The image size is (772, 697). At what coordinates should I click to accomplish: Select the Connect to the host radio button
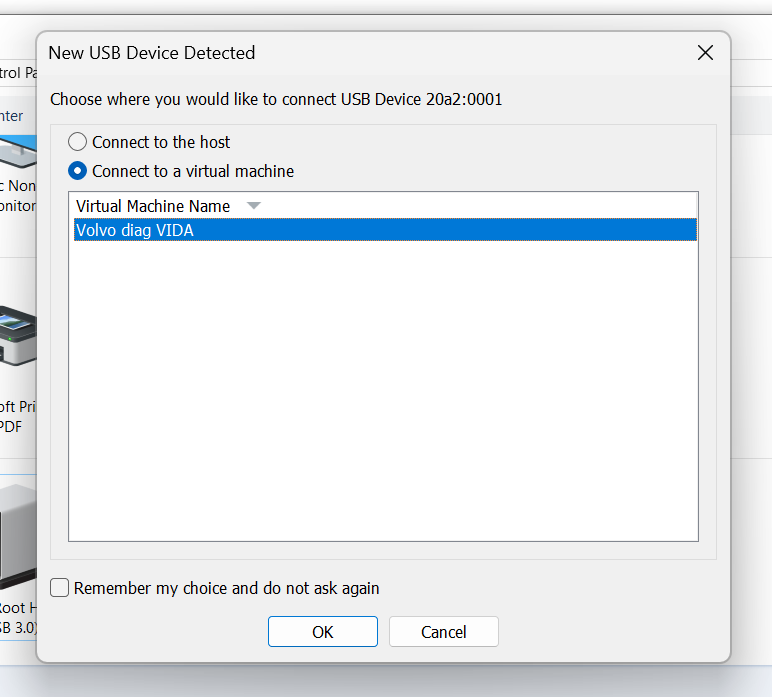[x=77, y=142]
